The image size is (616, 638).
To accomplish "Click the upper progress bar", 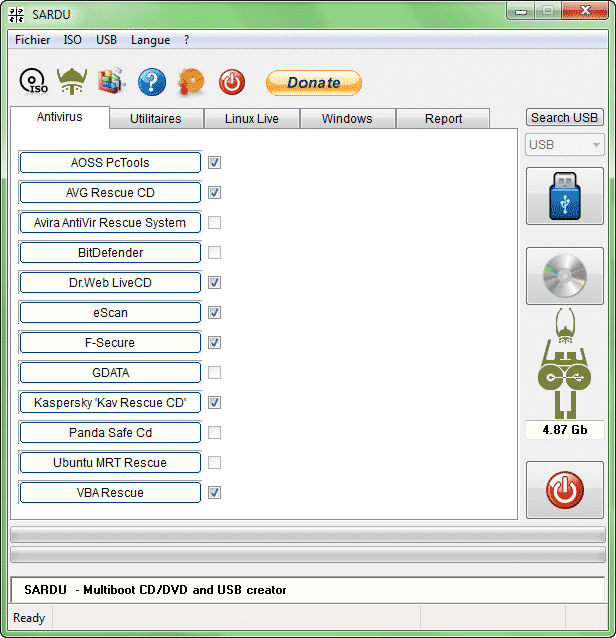I will 308,535.
